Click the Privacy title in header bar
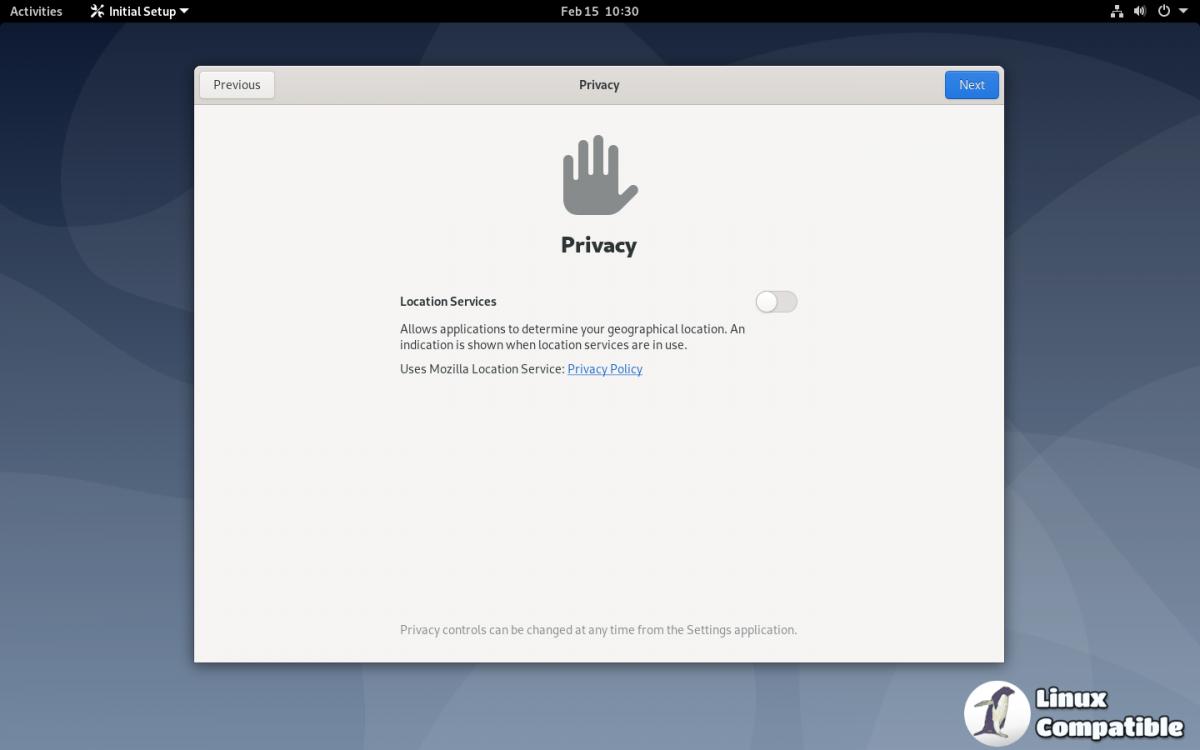Viewport: 1200px width, 750px height. [599, 85]
